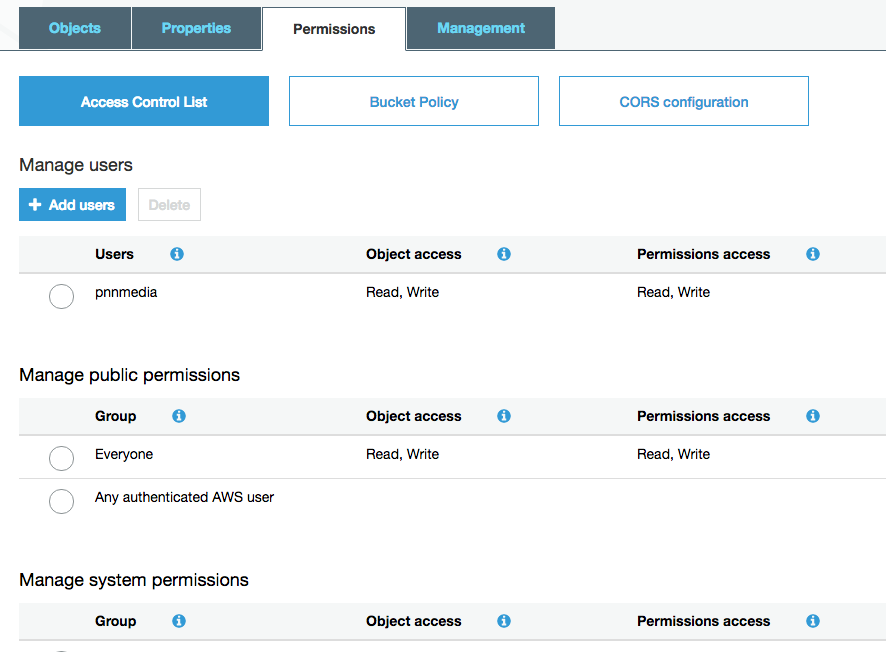The image size is (886, 652).
Task: Switch to the Objects tab
Action: 75,28
